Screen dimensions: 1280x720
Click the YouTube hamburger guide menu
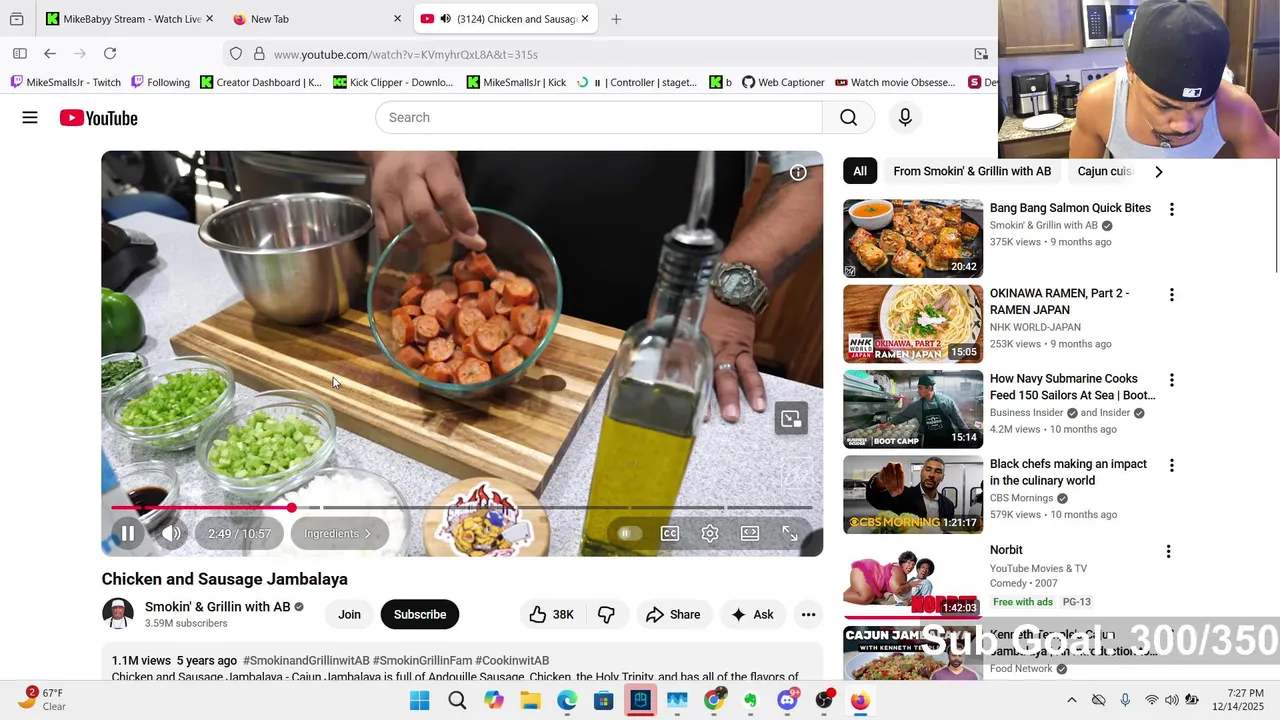pyautogui.click(x=30, y=118)
